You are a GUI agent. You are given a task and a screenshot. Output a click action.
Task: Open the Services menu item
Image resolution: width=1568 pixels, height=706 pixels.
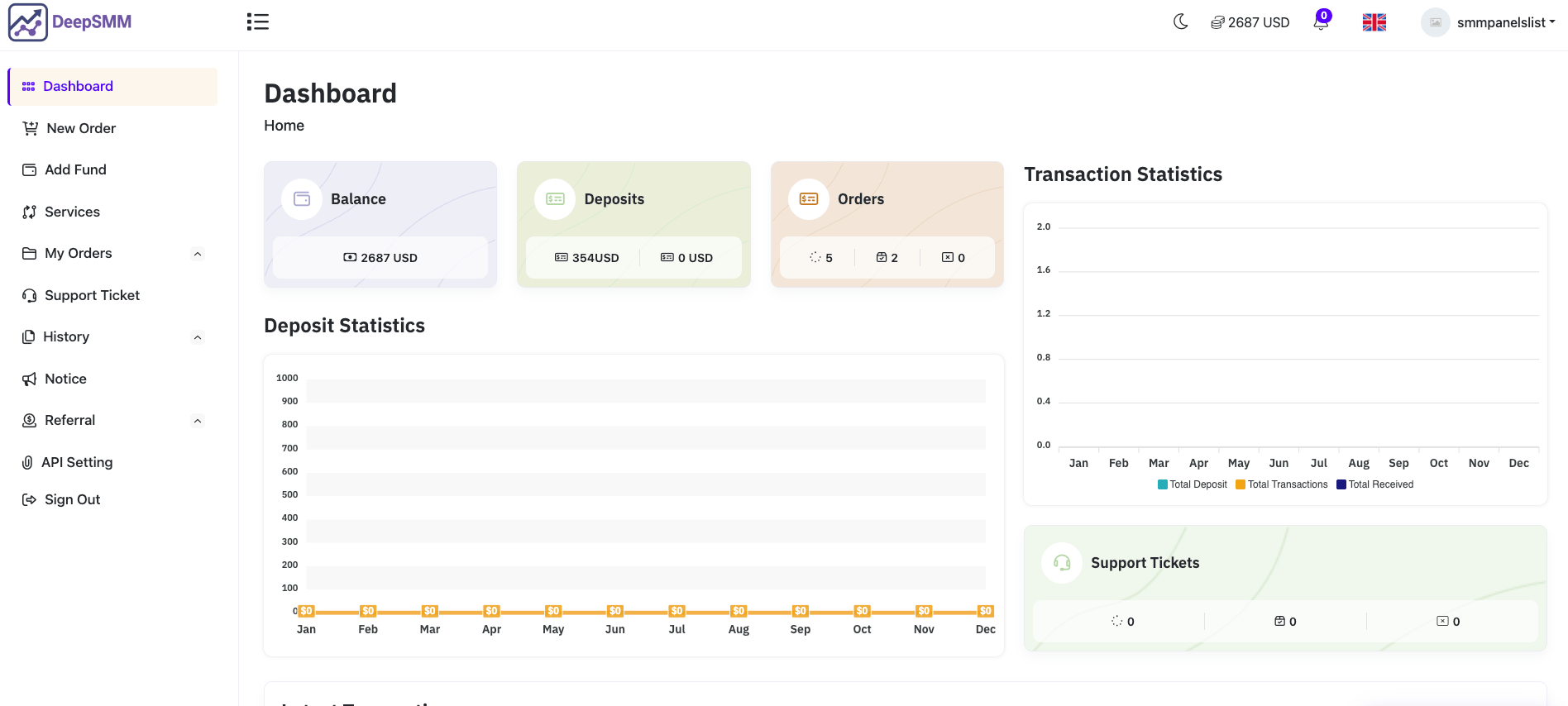click(72, 212)
